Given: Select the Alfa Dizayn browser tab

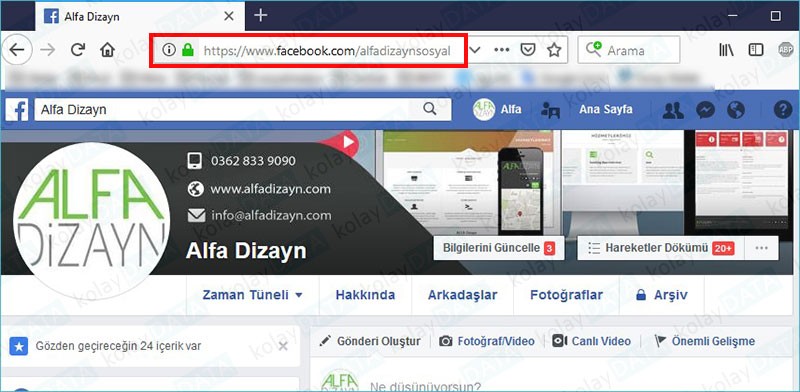Looking at the screenshot, I should (140, 16).
